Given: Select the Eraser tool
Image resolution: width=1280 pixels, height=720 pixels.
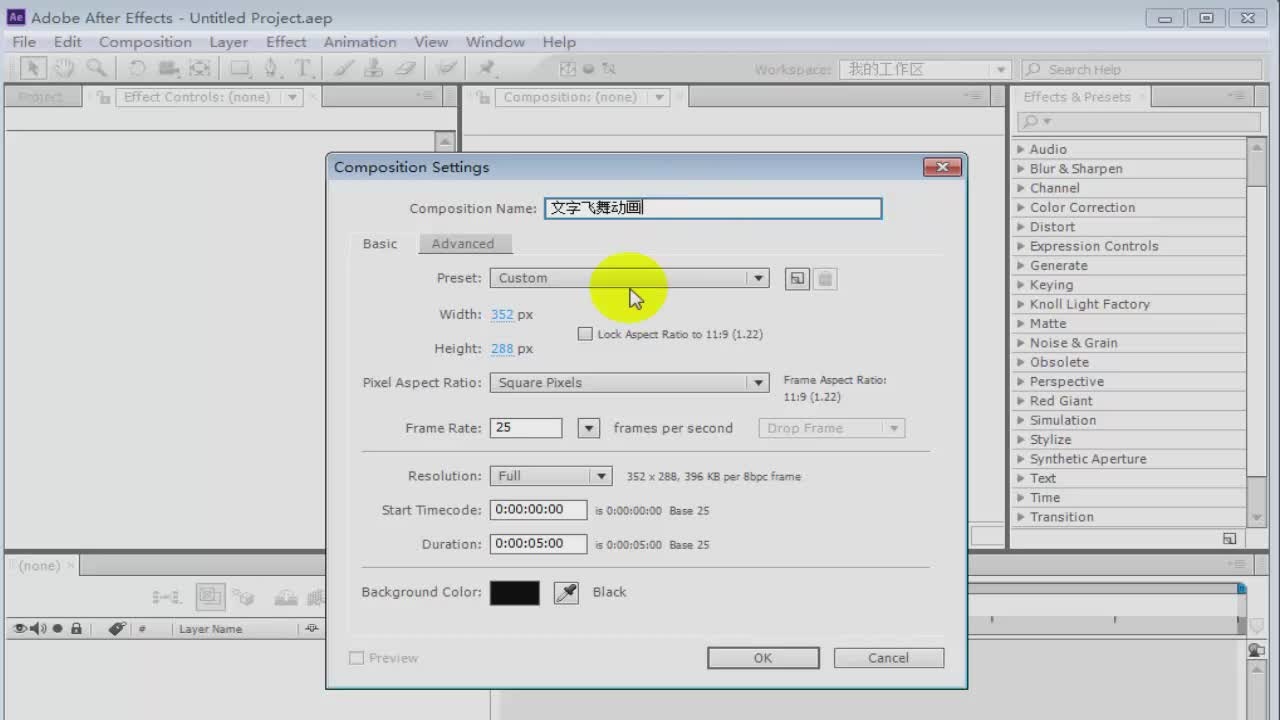Looking at the screenshot, I should 404,68.
